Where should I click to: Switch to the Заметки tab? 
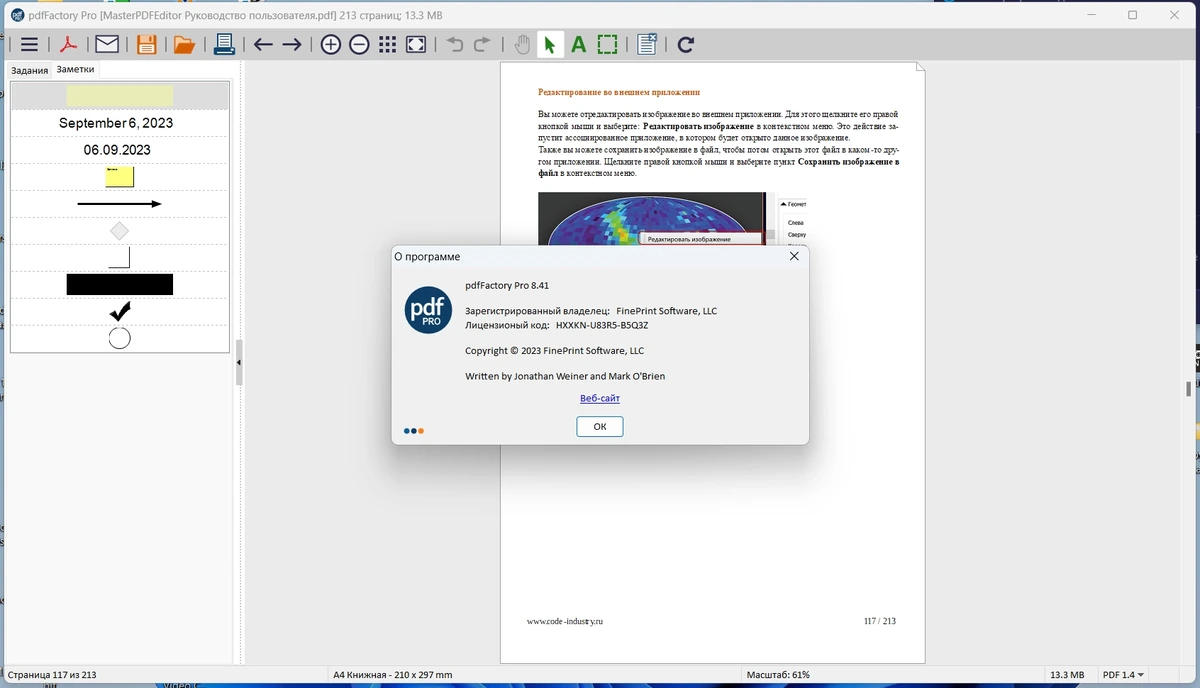tap(76, 70)
